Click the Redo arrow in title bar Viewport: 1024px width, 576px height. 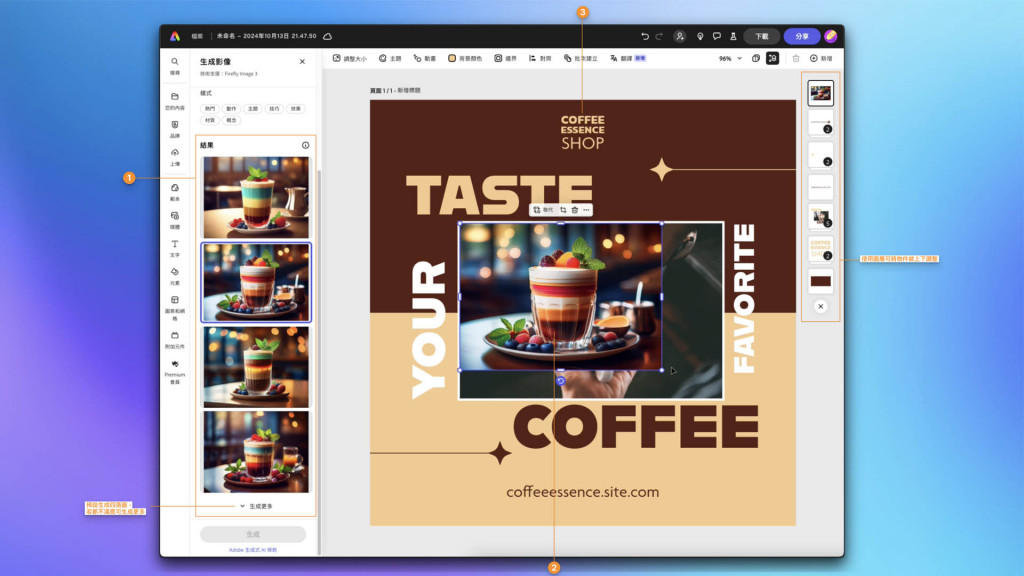point(659,36)
